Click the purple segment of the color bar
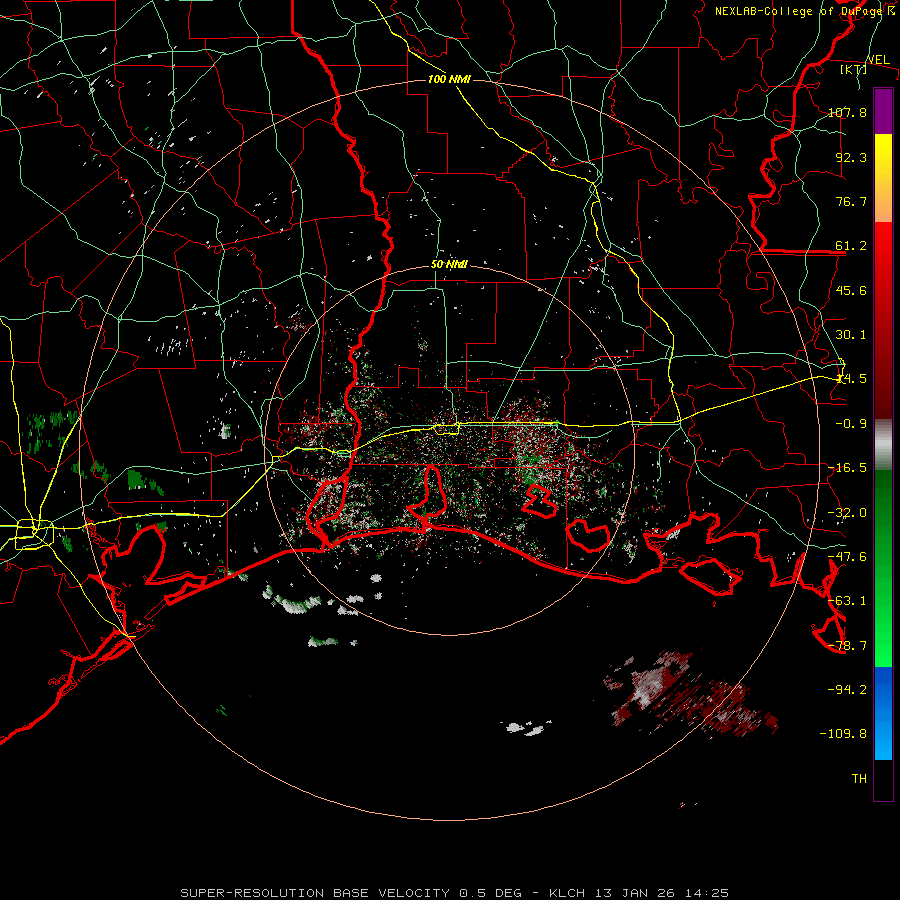 [883, 111]
